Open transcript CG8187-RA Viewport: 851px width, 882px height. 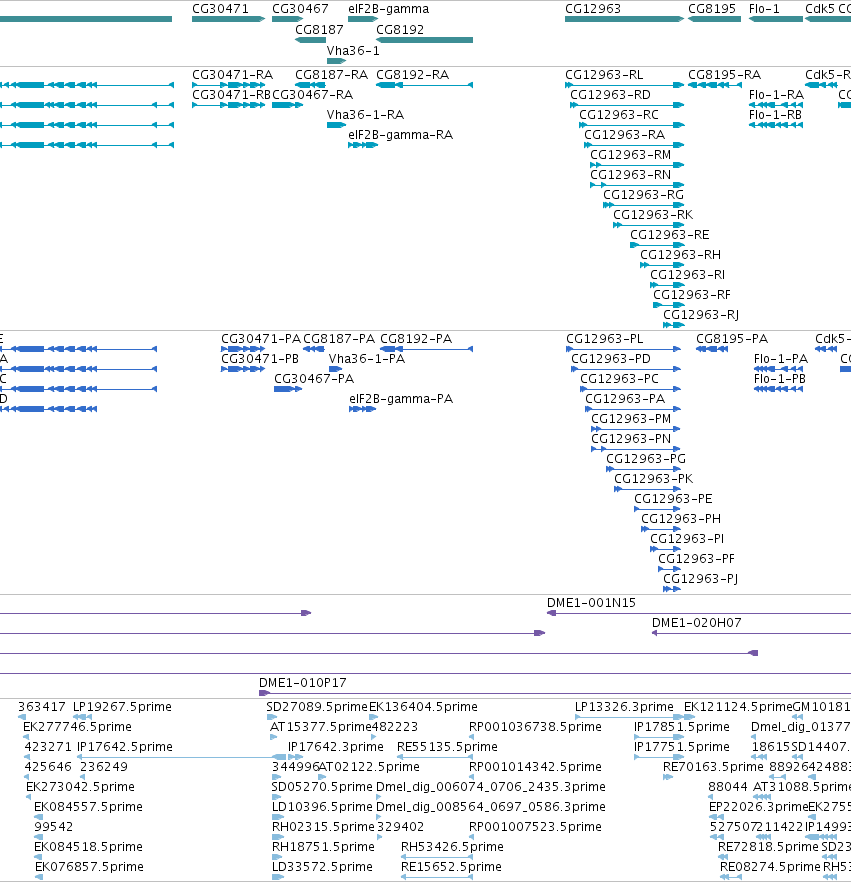pyautogui.click(x=331, y=75)
